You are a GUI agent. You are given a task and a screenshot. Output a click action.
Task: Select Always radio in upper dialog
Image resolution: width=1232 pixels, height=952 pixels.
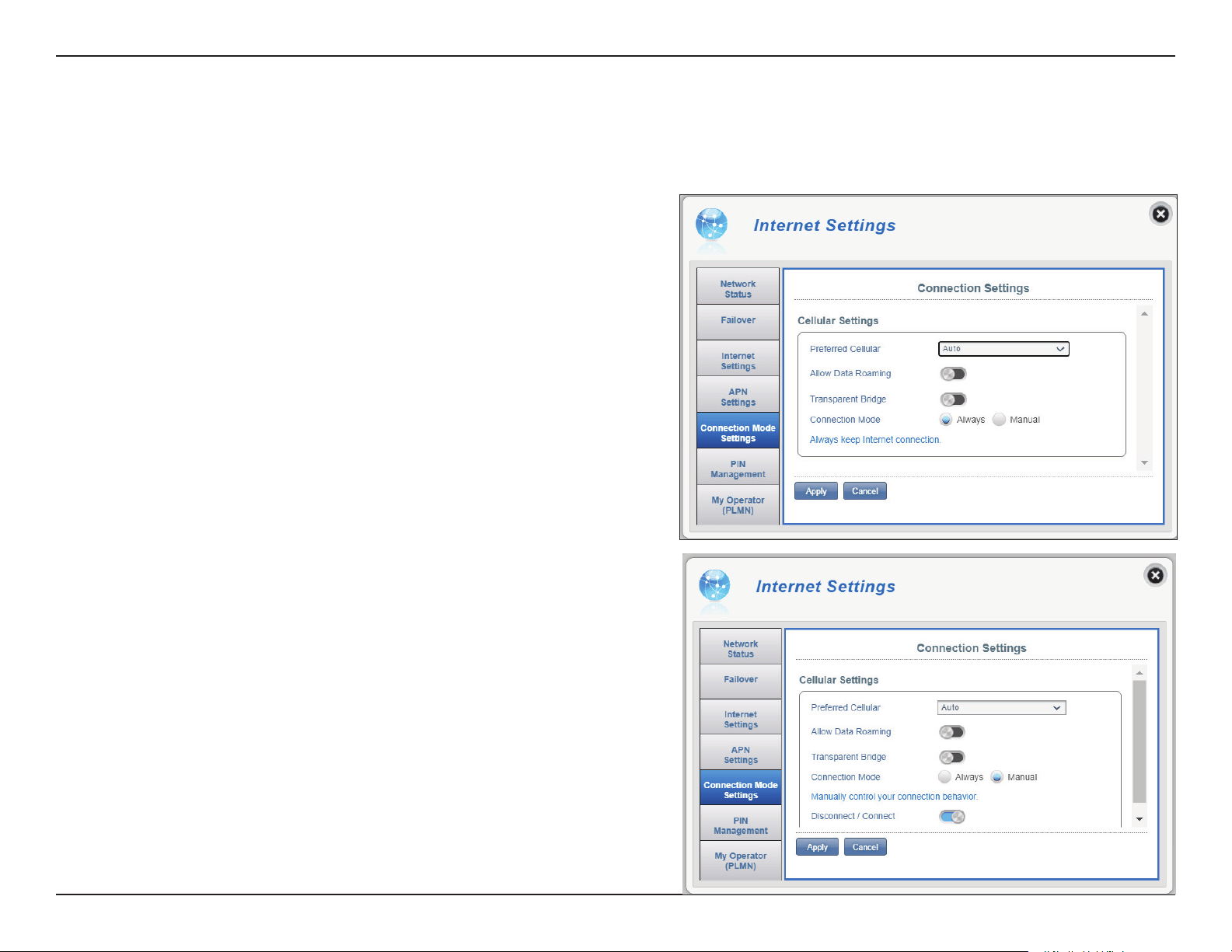coord(946,420)
